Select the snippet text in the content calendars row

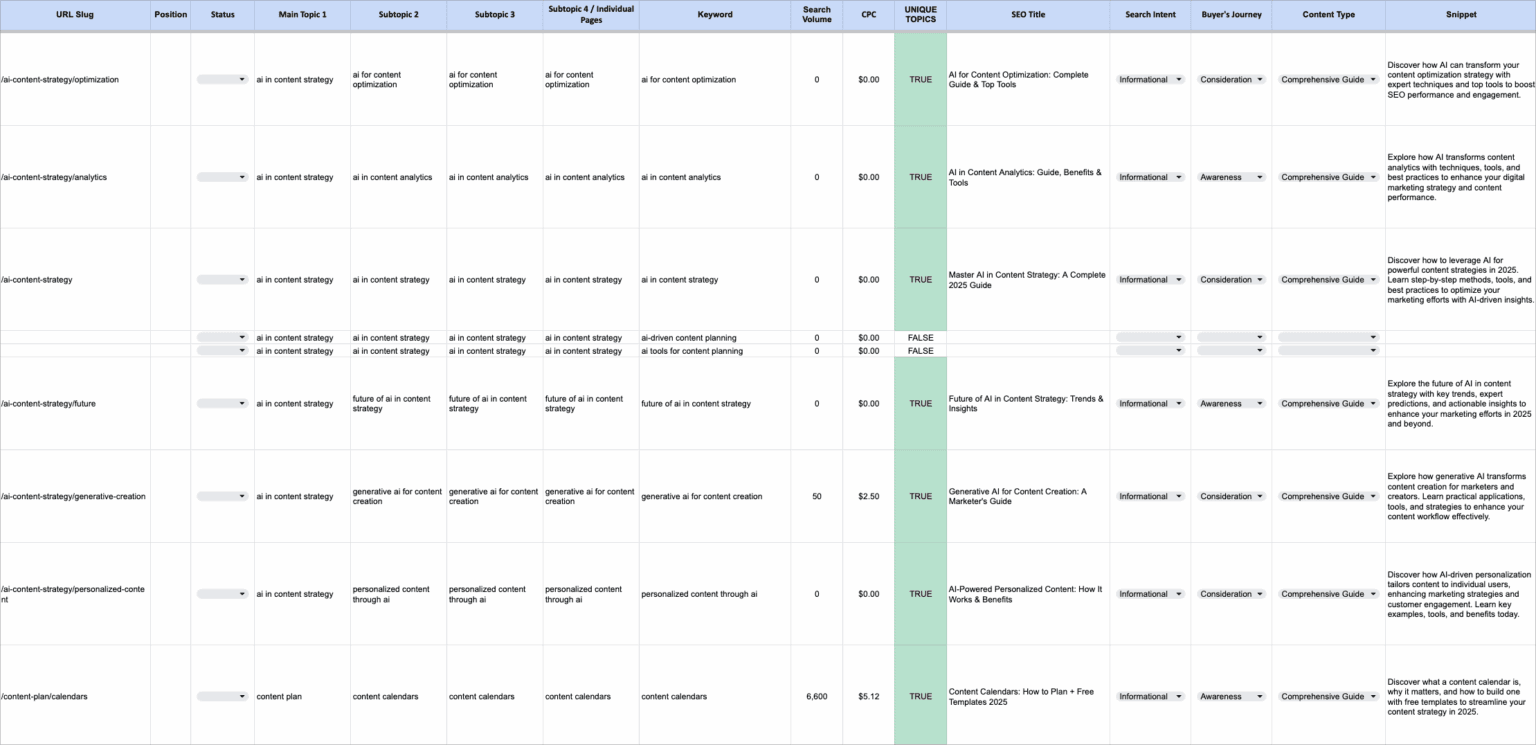point(1460,696)
